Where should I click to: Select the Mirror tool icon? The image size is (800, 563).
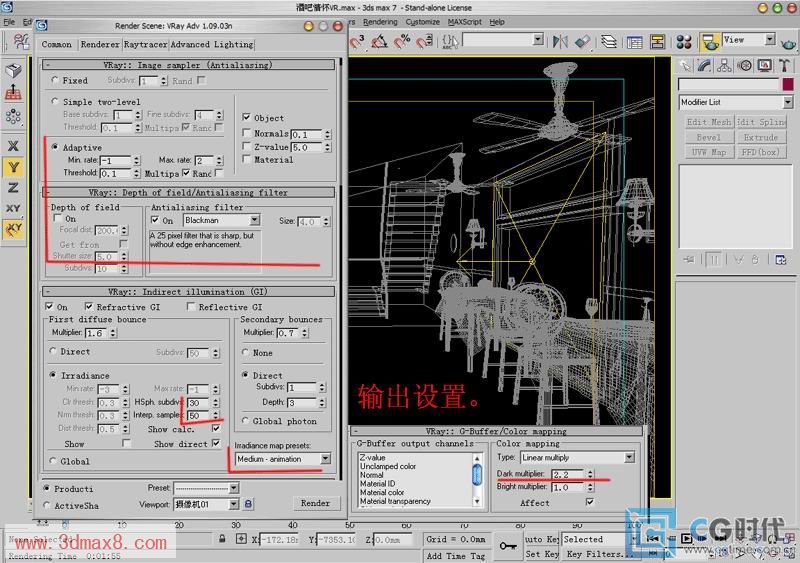[x=560, y=41]
